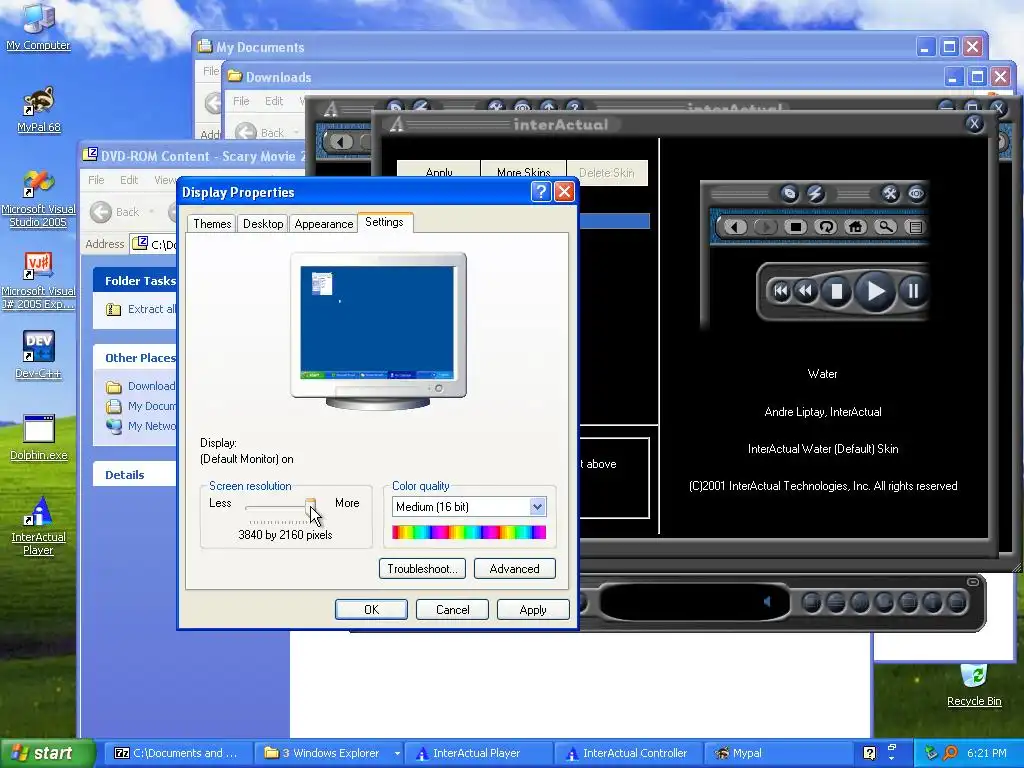Click the Extract all files link icon
Image resolution: width=1024 pixels, height=768 pixels.
[114, 310]
